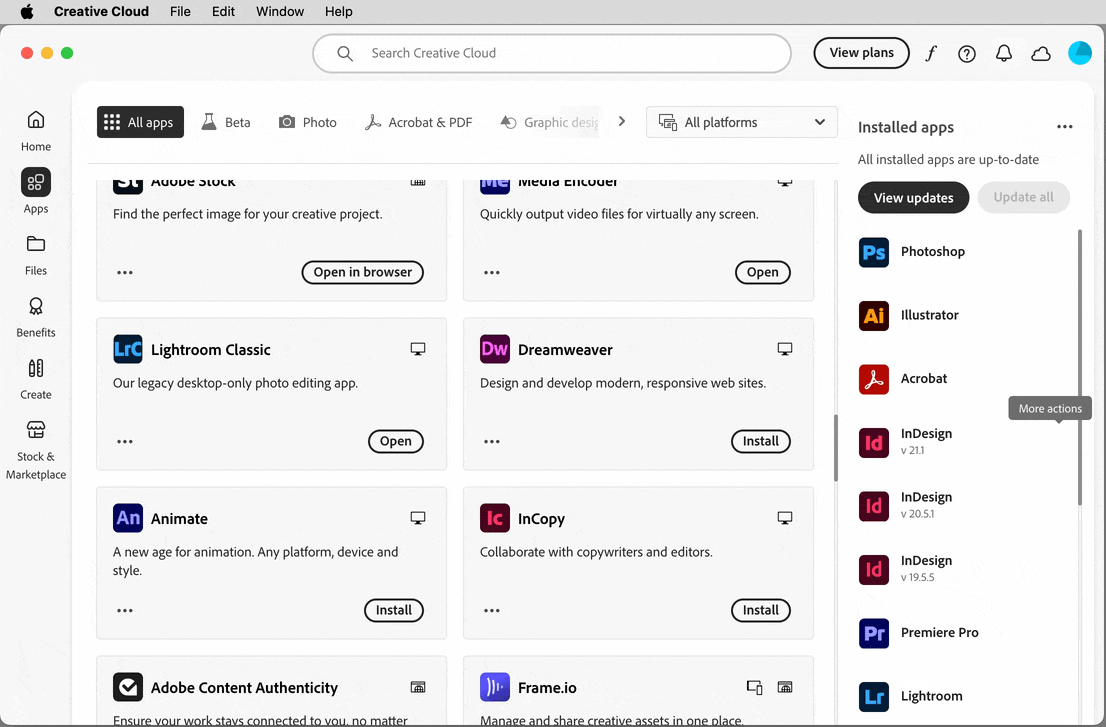Select the Acrobat & PDF tab
This screenshot has height=727, width=1106.
coord(418,122)
